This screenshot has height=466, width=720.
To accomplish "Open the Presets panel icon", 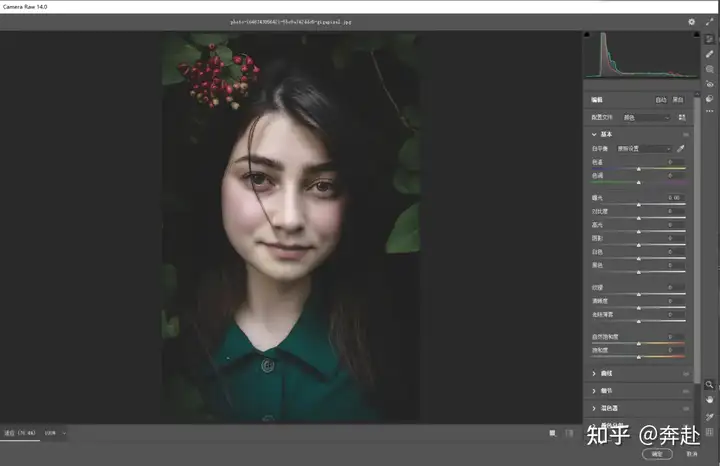I will [x=709, y=99].
